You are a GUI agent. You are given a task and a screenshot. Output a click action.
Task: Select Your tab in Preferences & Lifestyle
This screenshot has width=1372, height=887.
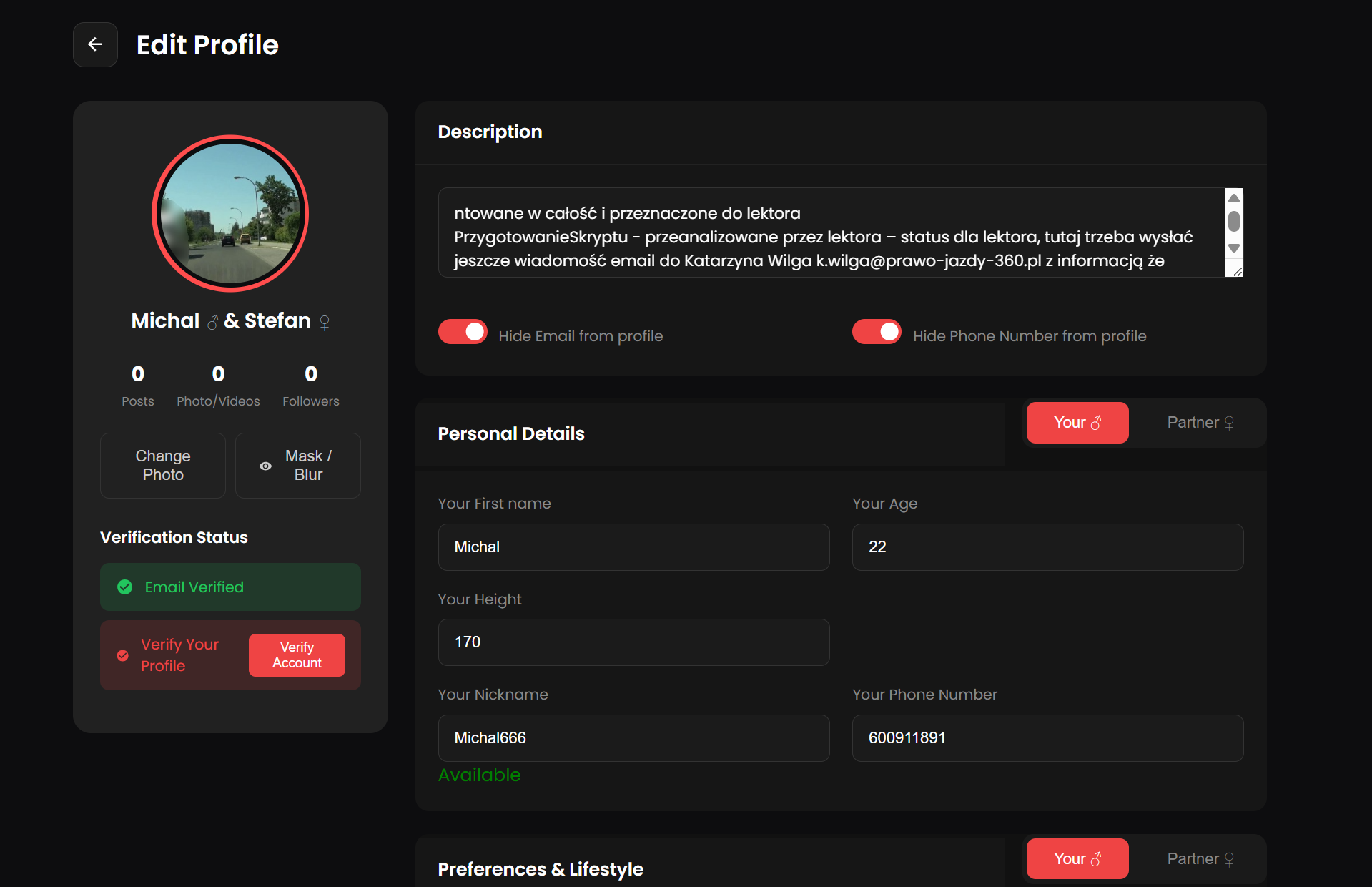(x=1077, y=858)
